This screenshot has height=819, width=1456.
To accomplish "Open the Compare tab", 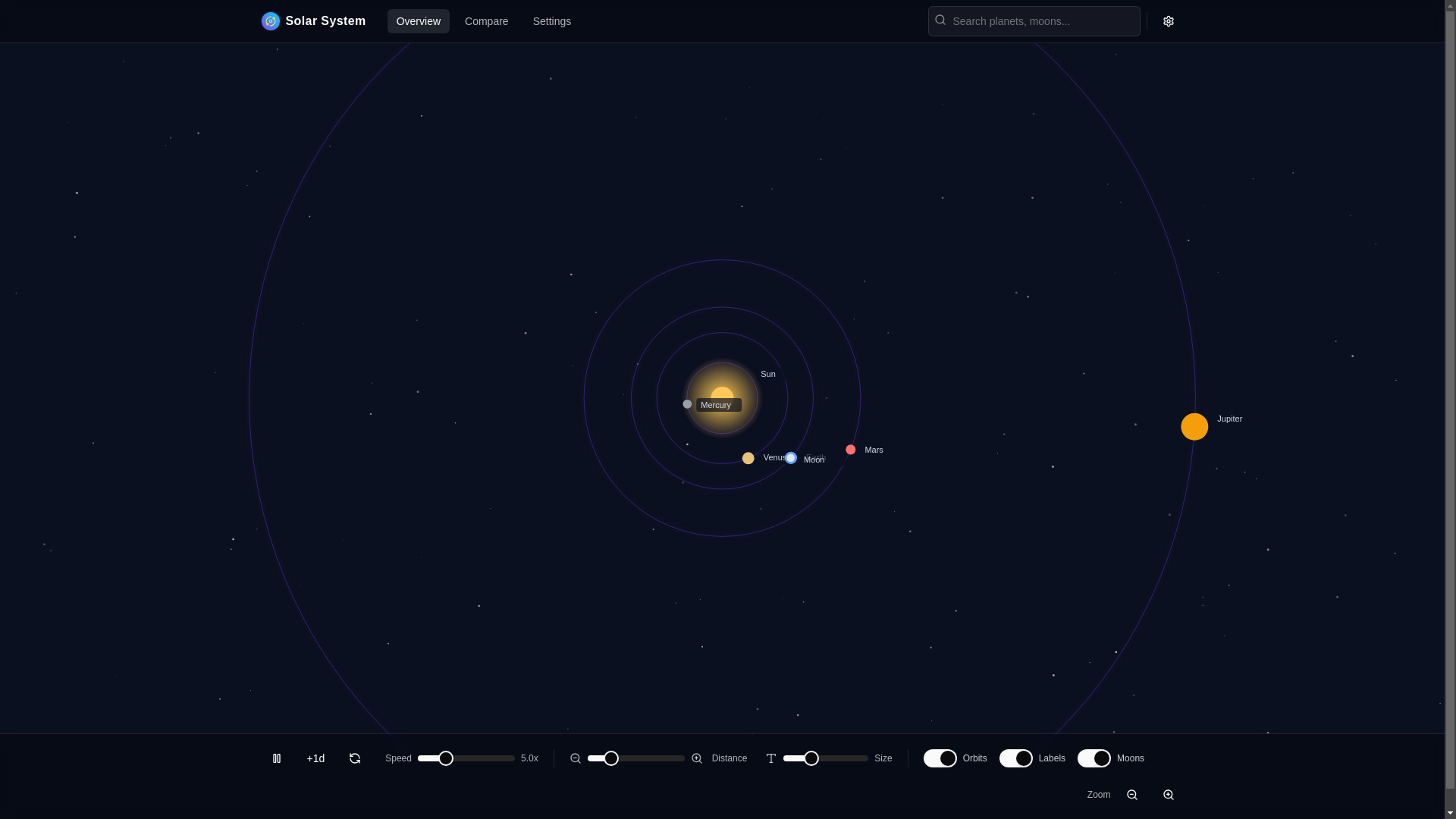I will click(487, 21).
